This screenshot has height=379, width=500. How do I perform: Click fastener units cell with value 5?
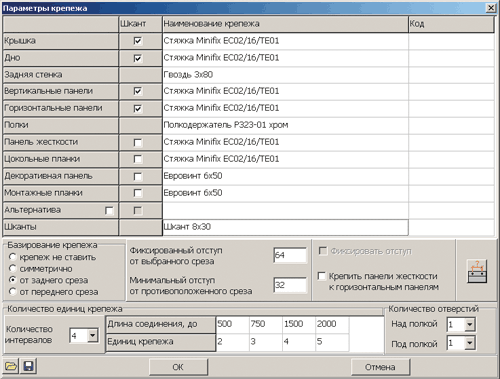[332, 342]
